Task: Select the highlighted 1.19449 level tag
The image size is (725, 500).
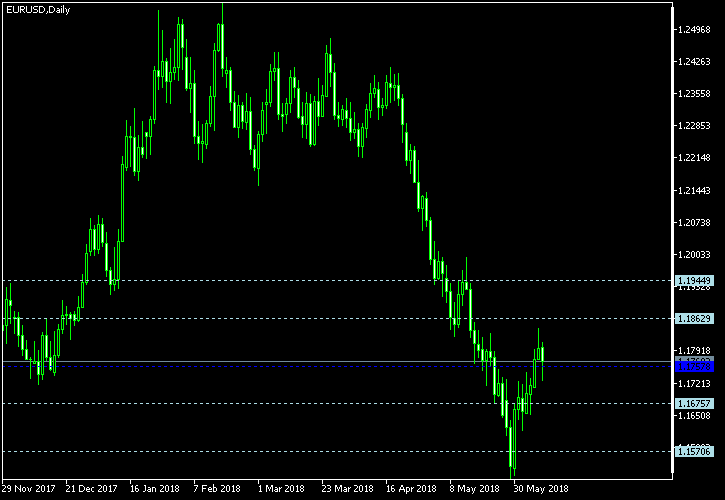Action: pos(694,281)
